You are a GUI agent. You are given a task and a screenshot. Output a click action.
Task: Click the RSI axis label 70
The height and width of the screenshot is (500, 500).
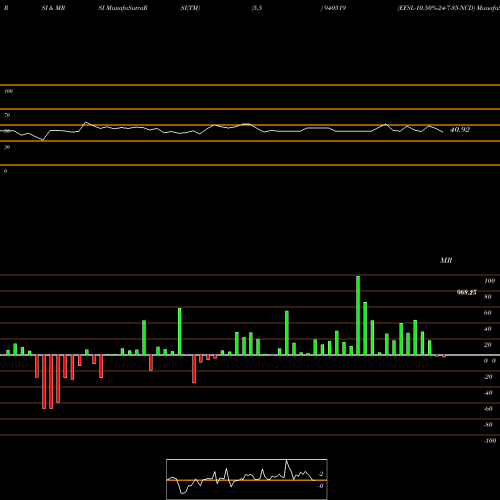[x=7, y=115]
